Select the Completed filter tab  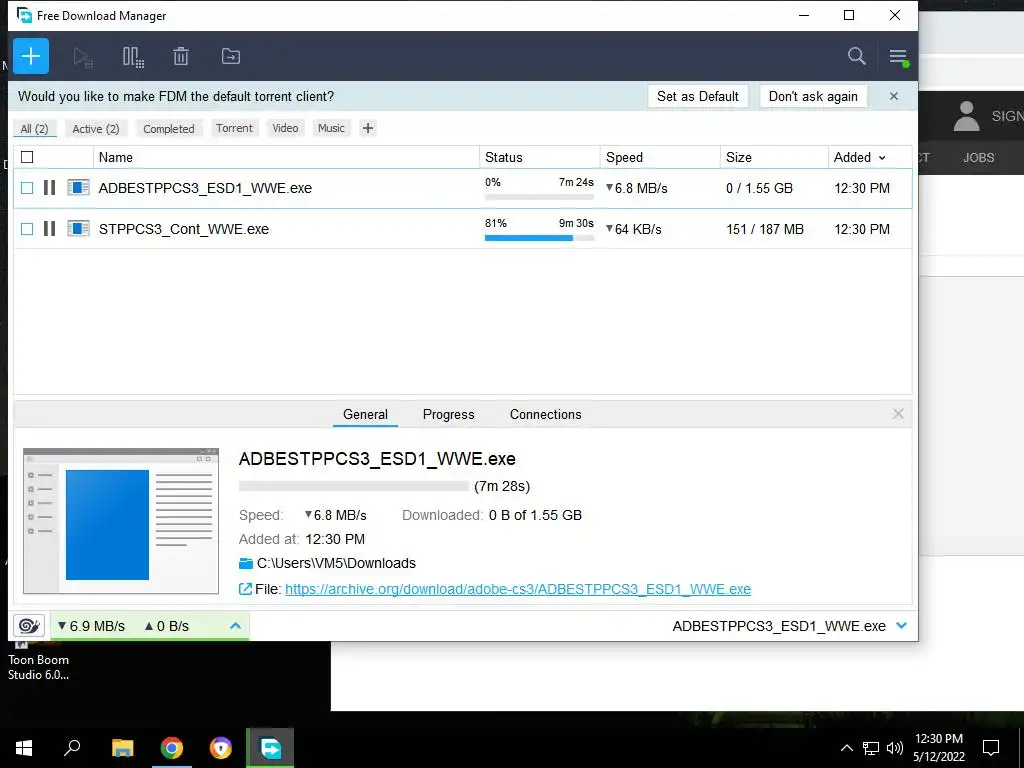(x=168, y=129)
